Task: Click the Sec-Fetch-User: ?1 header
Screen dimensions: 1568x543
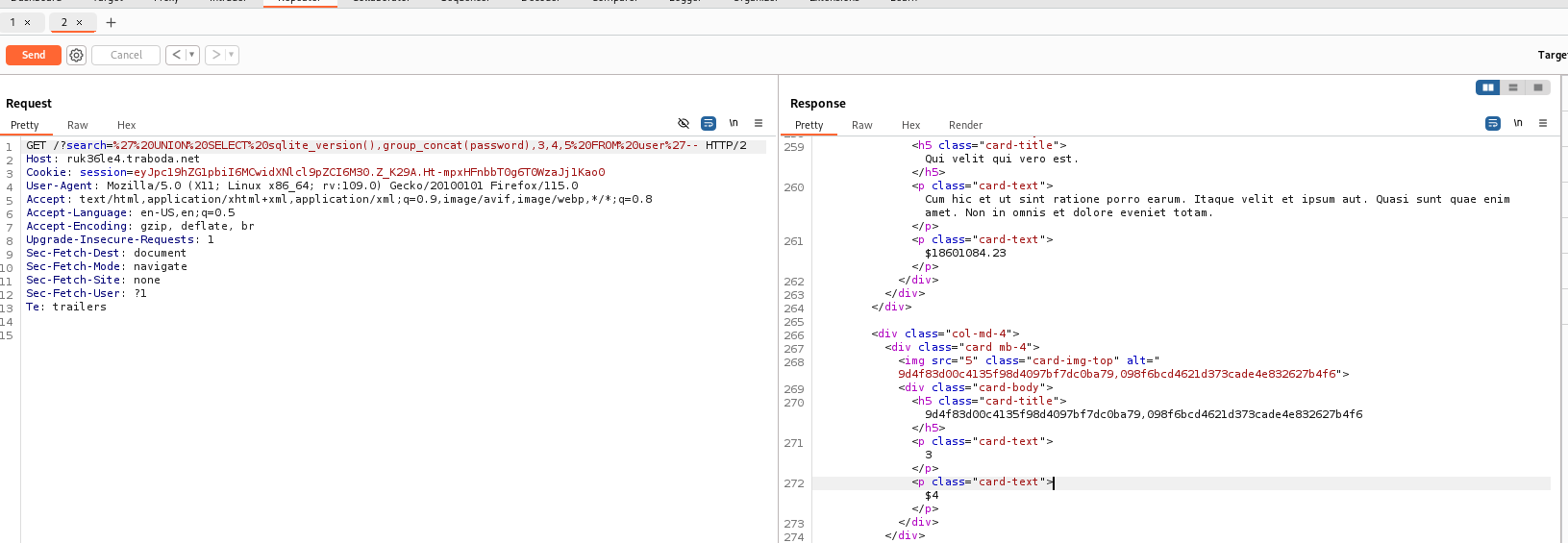Action: (87, 293)
